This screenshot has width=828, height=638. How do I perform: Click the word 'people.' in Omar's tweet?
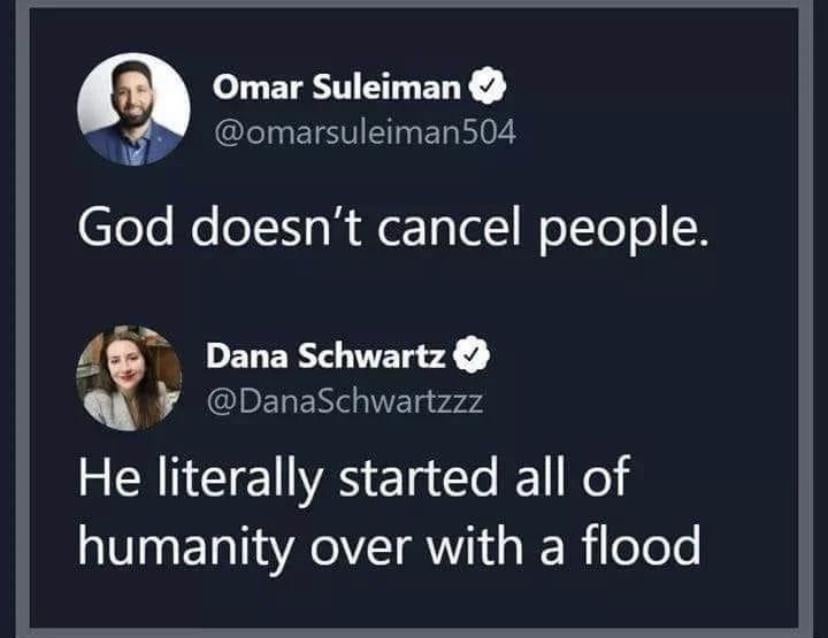[x=623, y=230]
